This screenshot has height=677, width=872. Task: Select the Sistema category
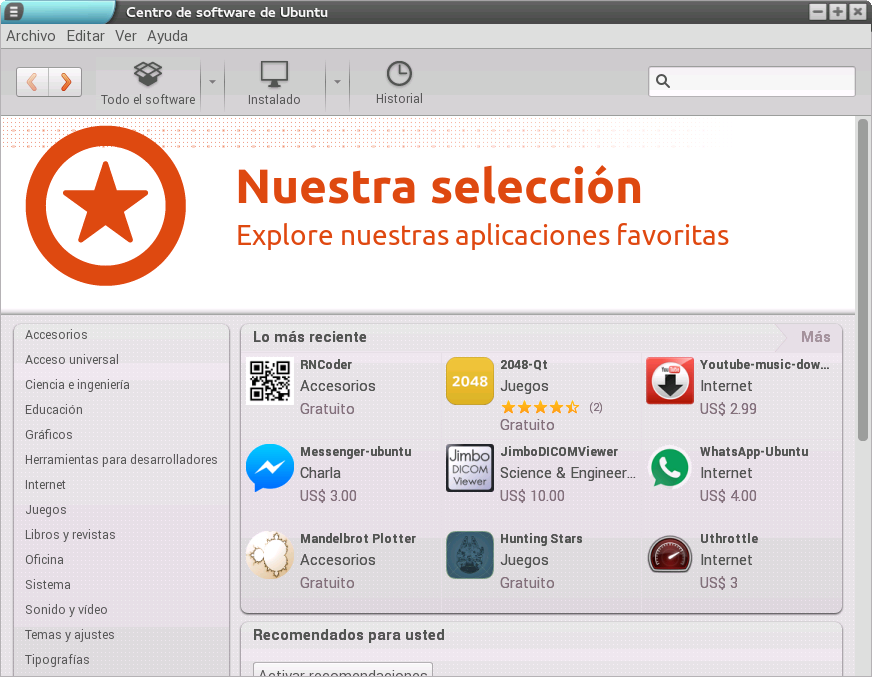(48, 585)
